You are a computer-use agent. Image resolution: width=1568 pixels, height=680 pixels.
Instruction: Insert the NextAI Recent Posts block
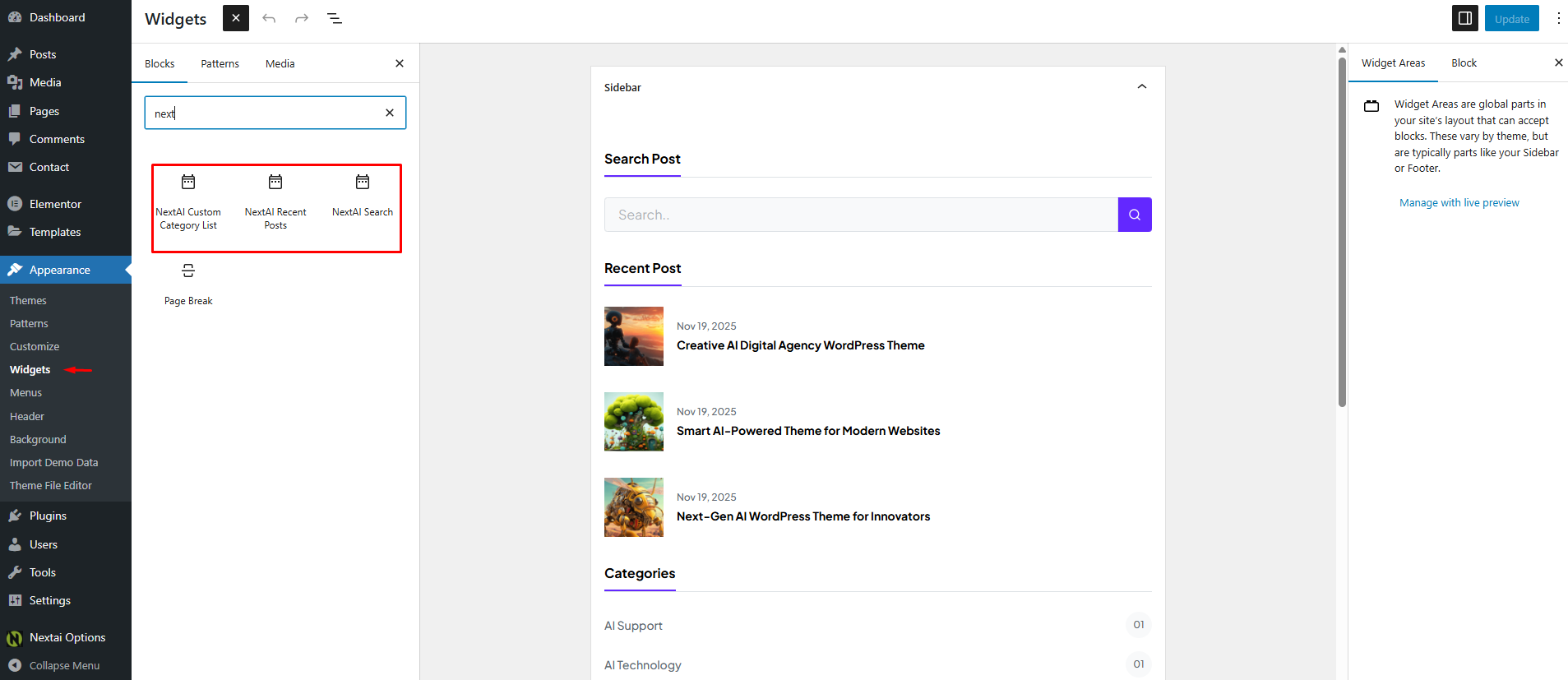(275, 201)
